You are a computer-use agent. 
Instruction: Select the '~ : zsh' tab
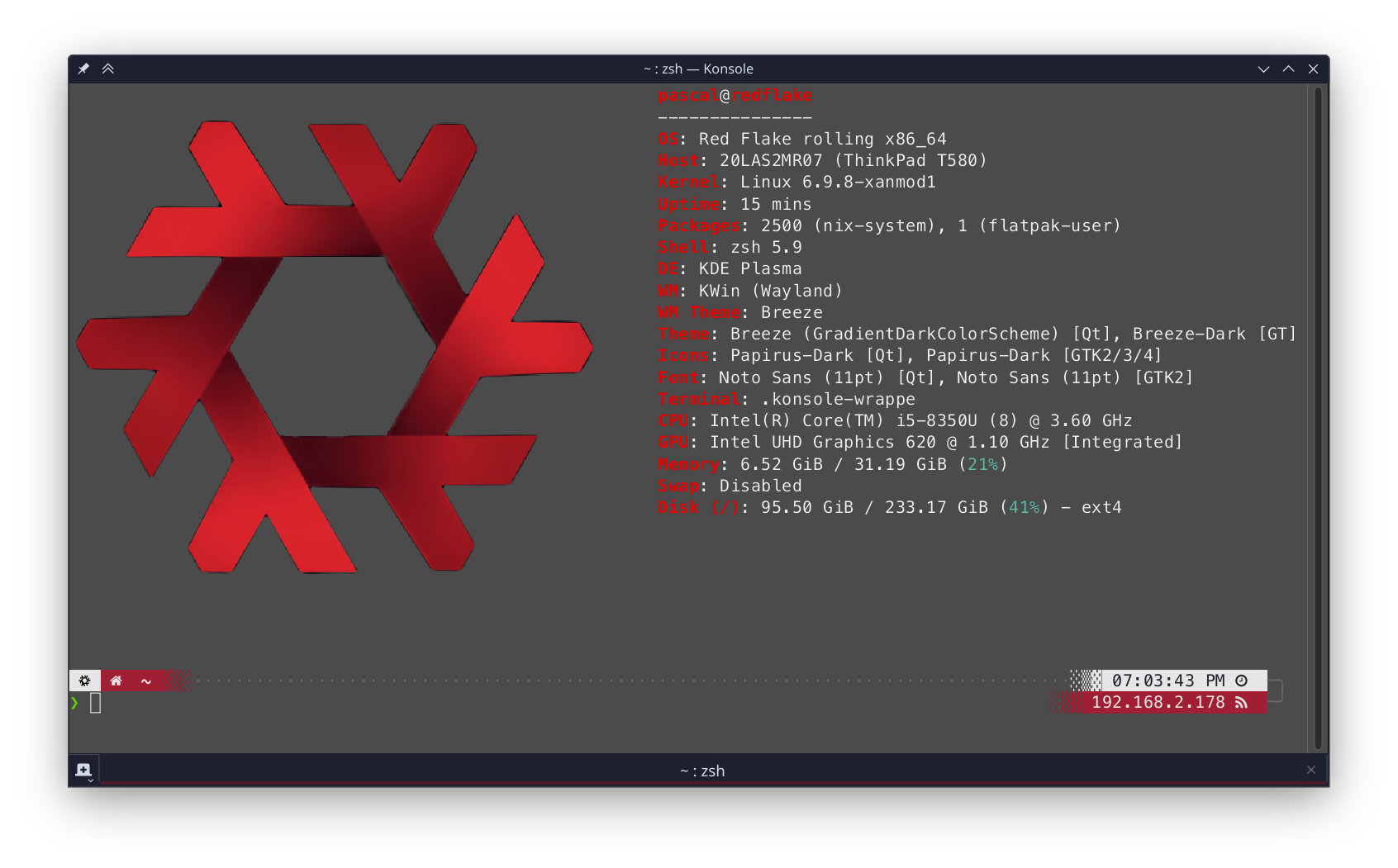pos(702,771)
